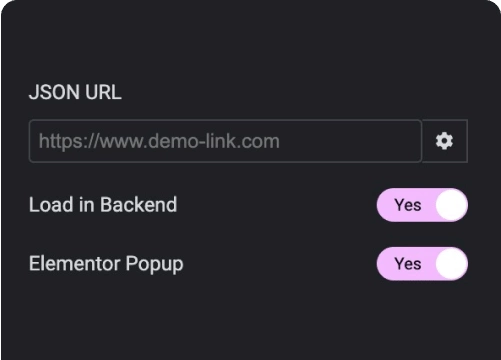Disable Load in Backend option
This screenshot has height=360, width=501.
pyautogui.click(x=422, y=205)
